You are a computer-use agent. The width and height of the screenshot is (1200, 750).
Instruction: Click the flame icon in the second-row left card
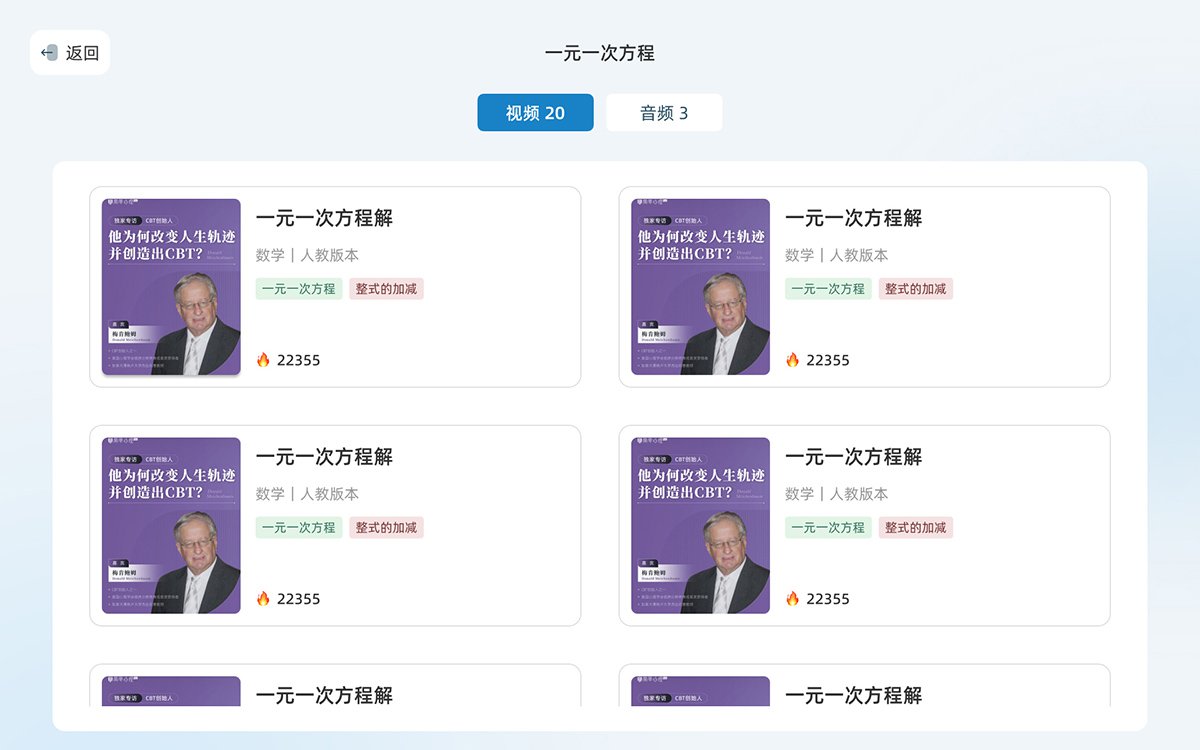tap(263, 598)
